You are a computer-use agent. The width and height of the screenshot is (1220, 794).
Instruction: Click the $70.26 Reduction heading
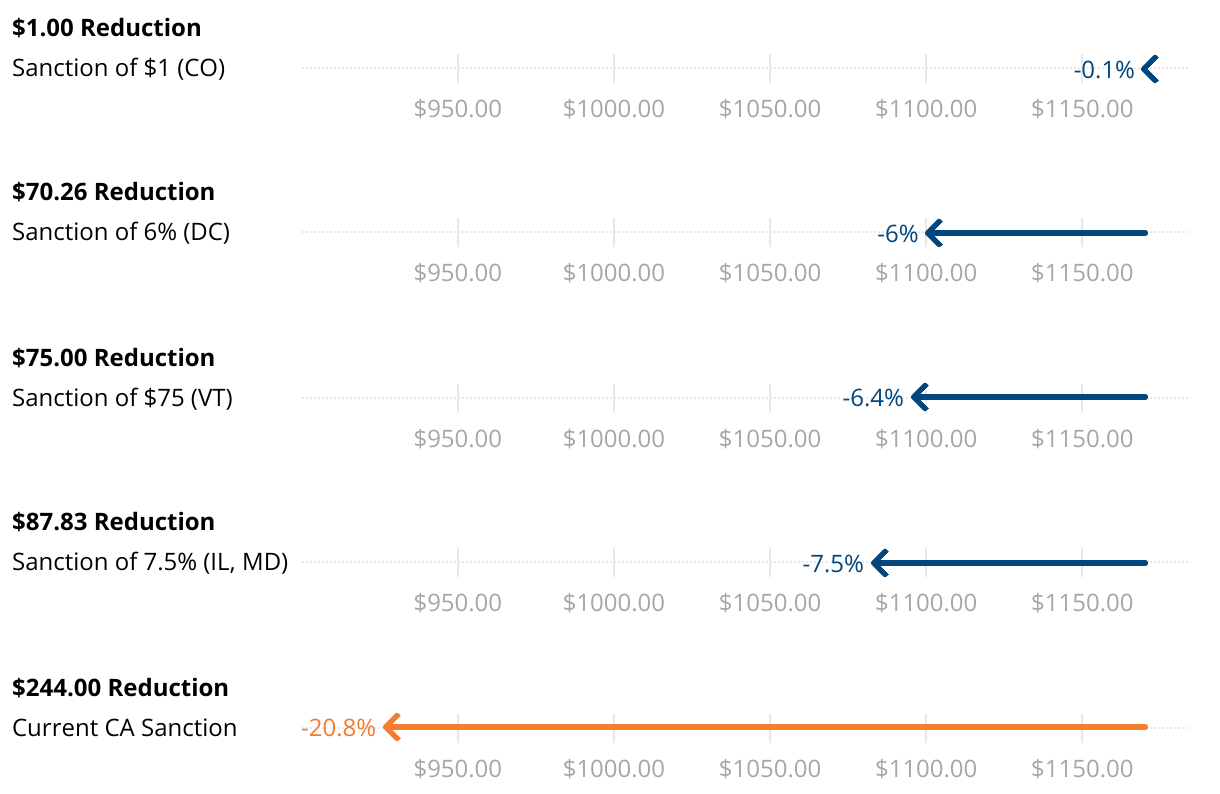(113, 192)
